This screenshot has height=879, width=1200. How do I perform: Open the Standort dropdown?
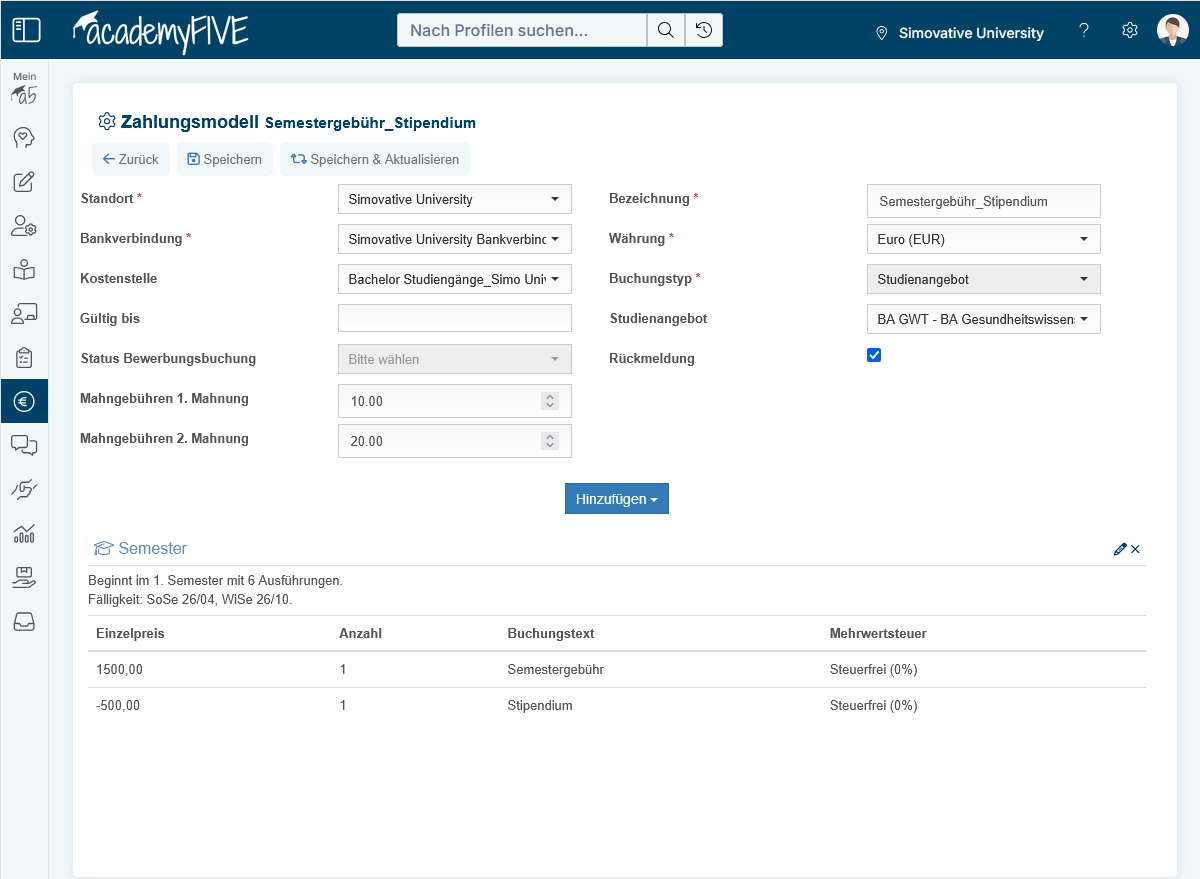[455, 199]
